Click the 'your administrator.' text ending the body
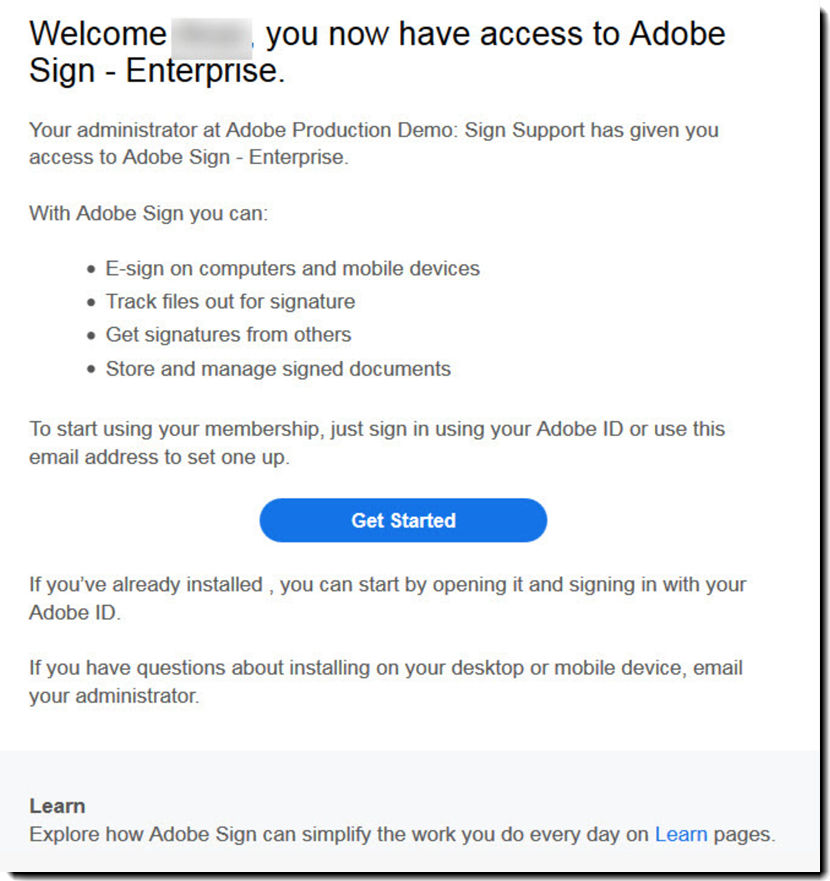The width and height of the screenshot is (830, 881). point(114,696)
